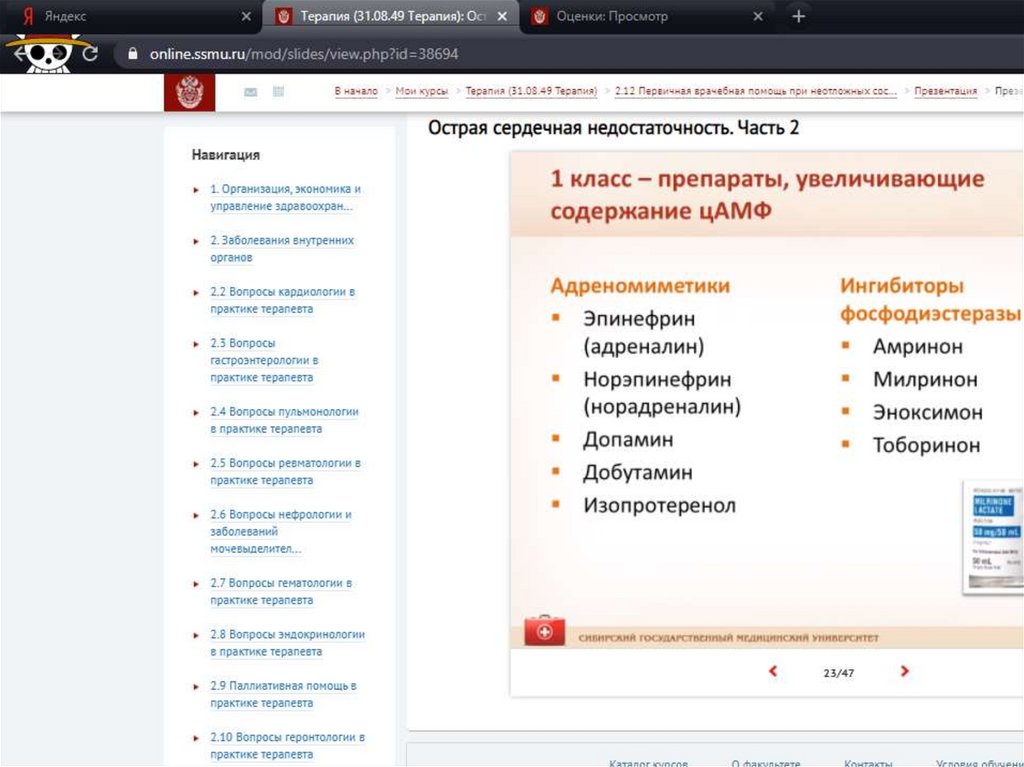1024x767 pixels.
Task: Click the slide title Острая сердечная недостаточность
Action: point(613,127)
